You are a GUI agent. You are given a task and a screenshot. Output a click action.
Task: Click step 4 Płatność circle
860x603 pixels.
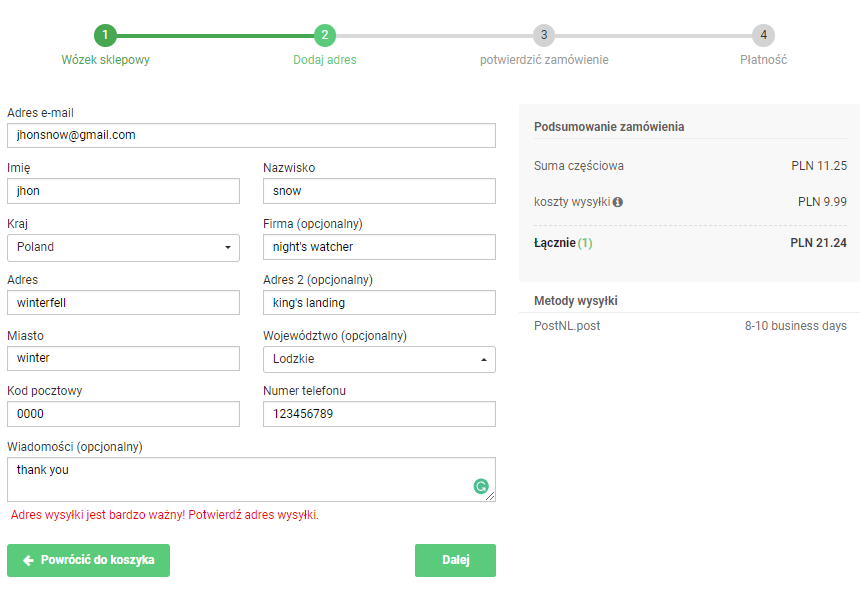763,36
